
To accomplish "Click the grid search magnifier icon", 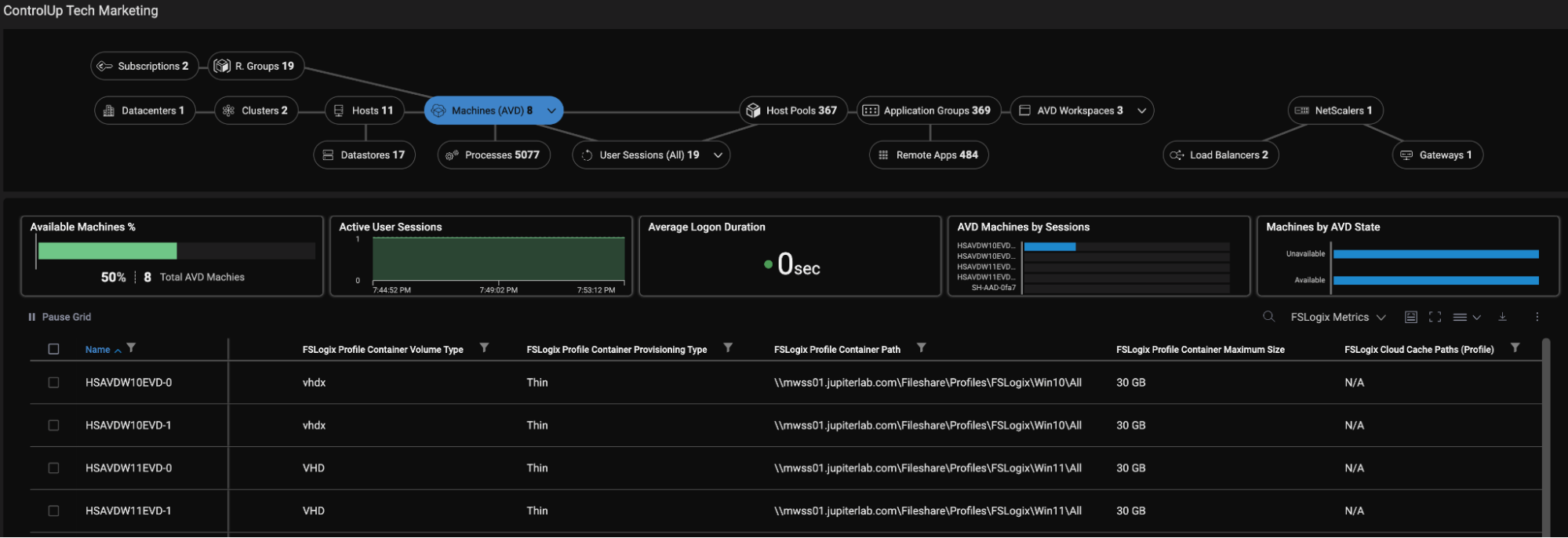I will pyautogui.click(x=1268, y=317).
